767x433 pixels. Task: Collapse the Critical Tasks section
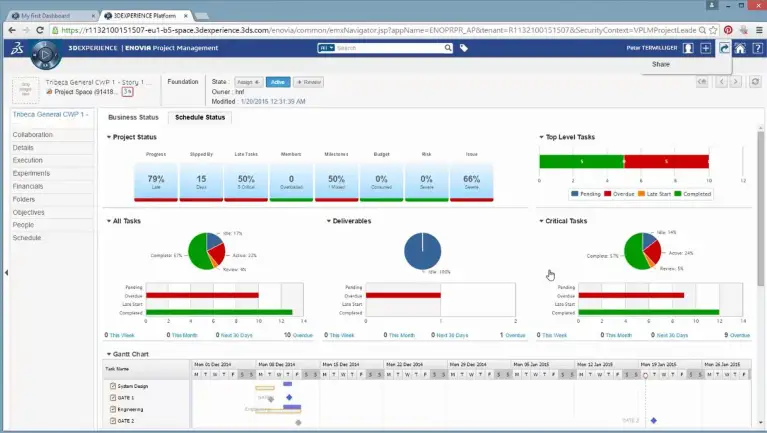tap(541, 221)
